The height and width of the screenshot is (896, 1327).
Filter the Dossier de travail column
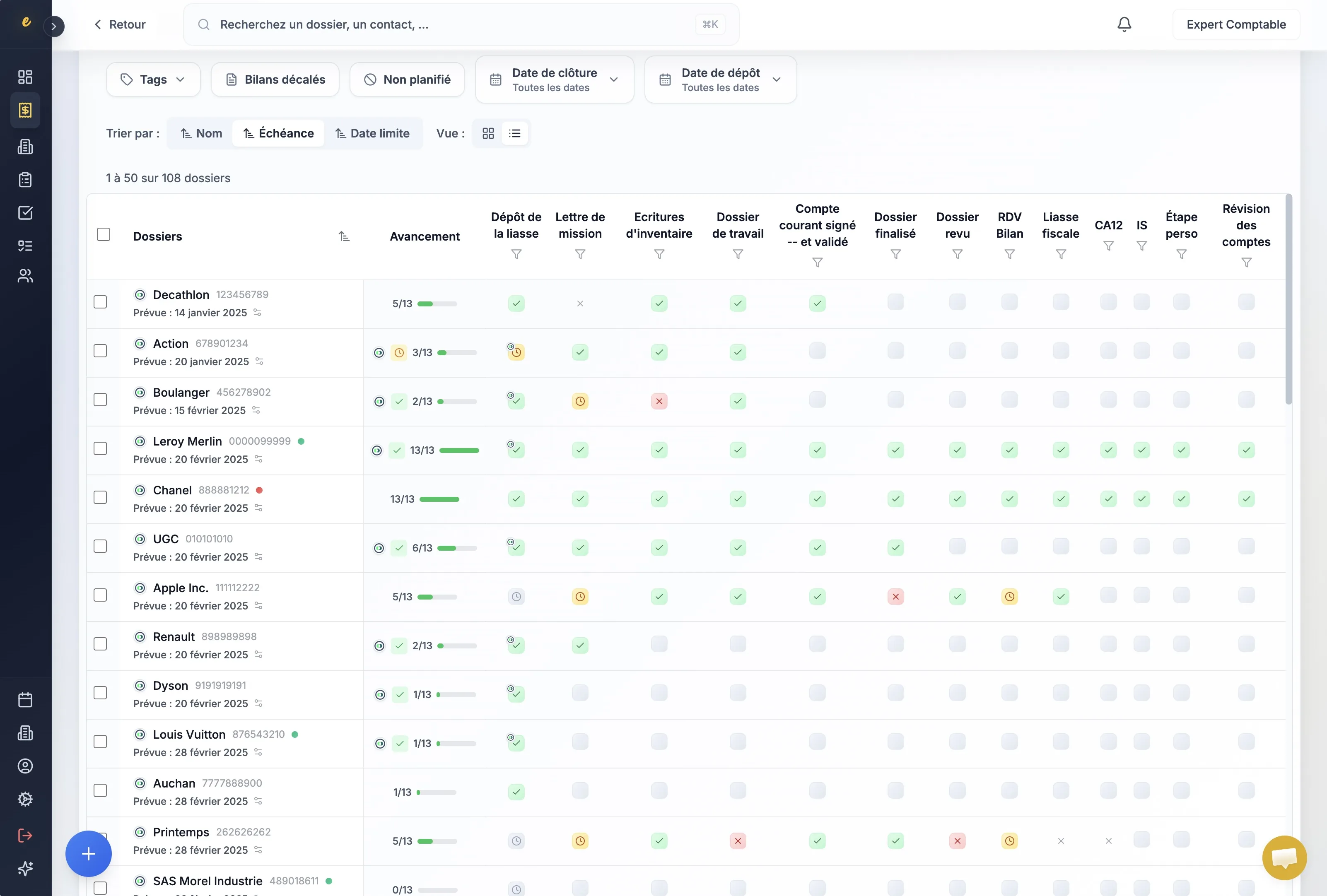738,255
